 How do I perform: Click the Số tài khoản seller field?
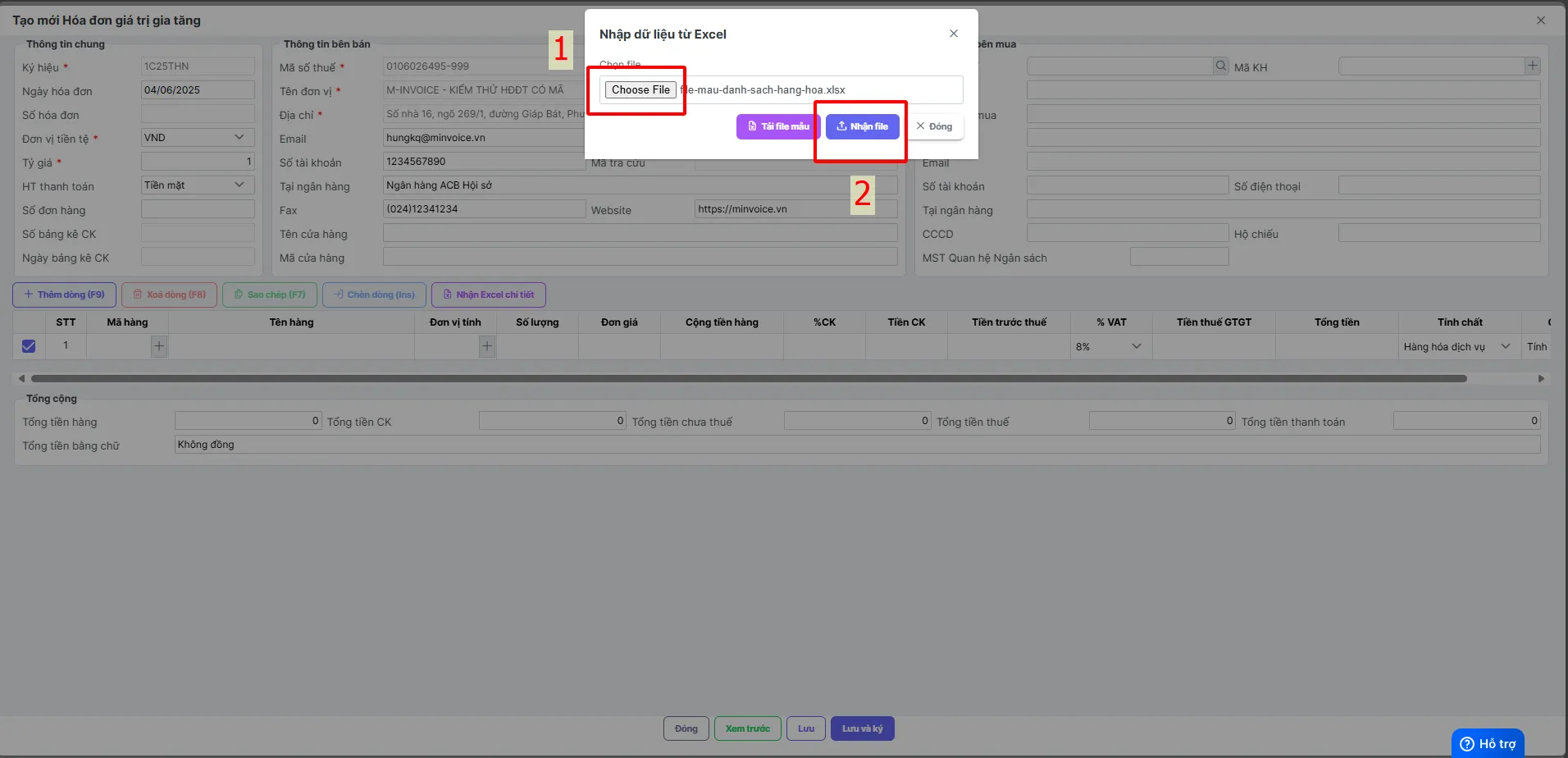point(484,162)
